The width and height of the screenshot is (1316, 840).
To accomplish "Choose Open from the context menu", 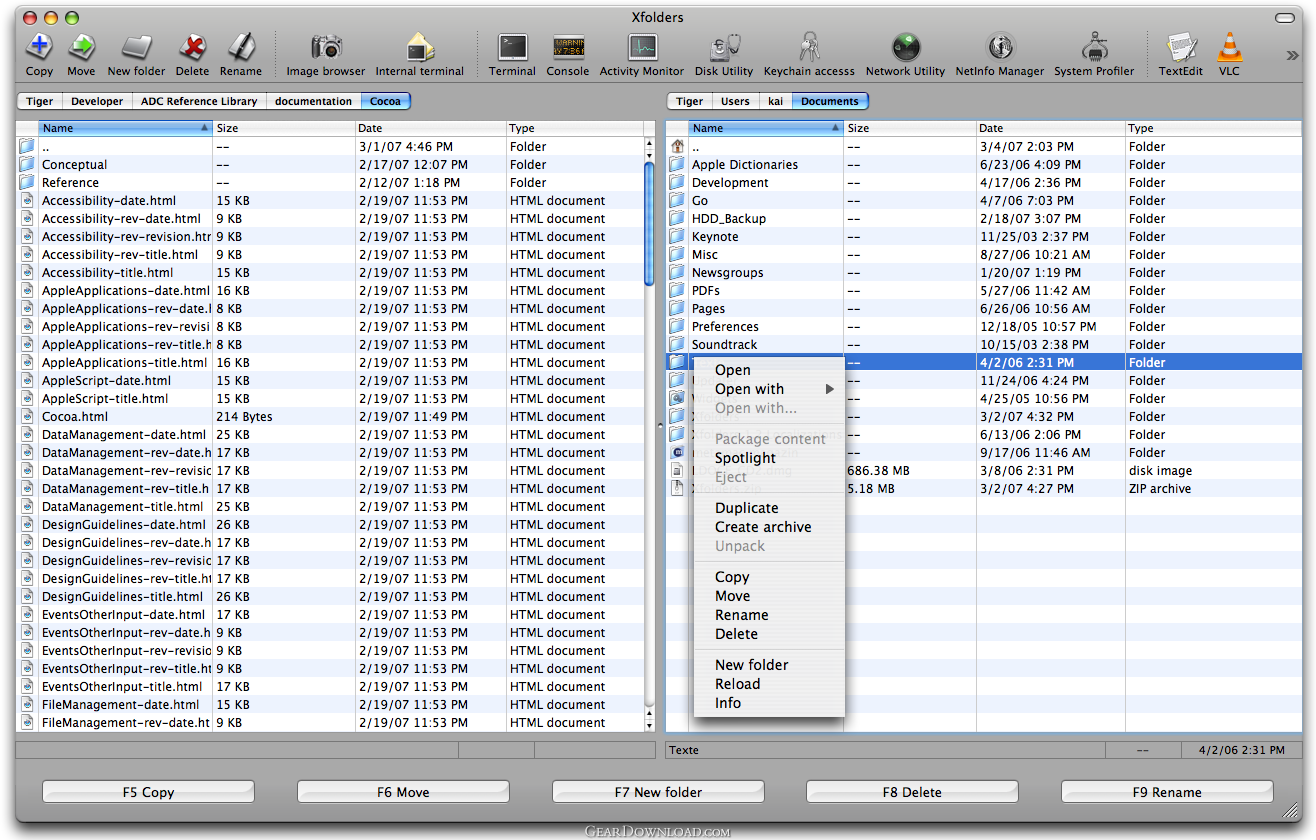I will (x=769, y=370).
